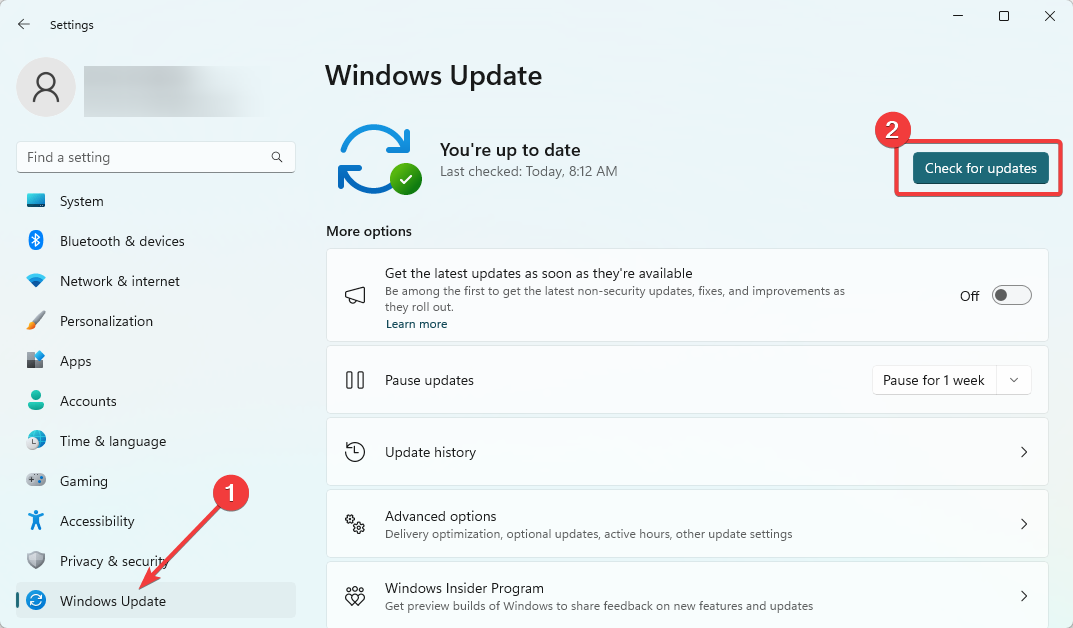This screenshot has height=628, width=1073.
Task: Click the System monitor icon
Action: click(x=36, y=200)
